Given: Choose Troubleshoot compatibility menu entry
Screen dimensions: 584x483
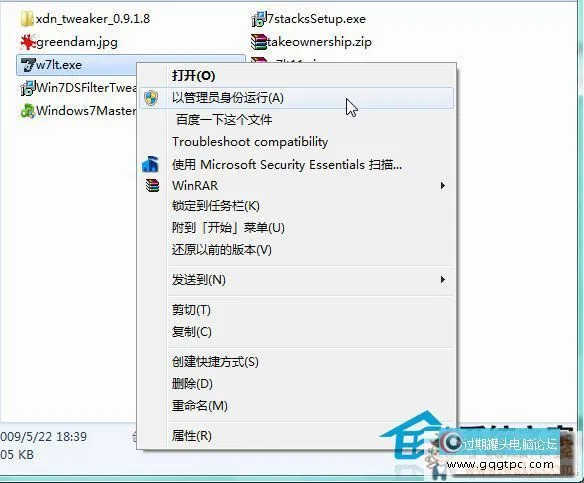Looking at the screenshot, I should pos(250,142).
